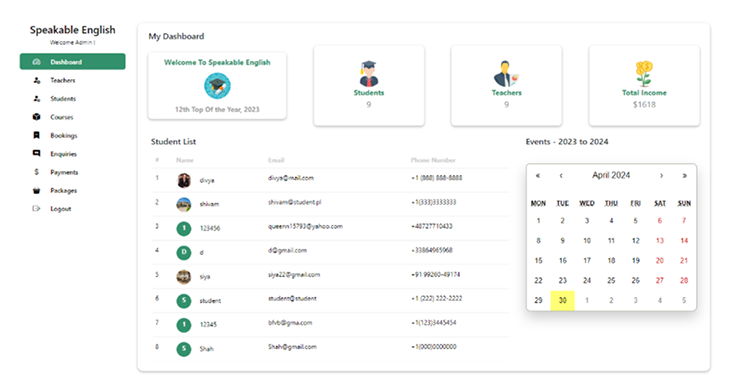The height and width of the screenshot is (391, 732).
Task: Select highlighted date 30 in calendar
Action: coord(563,300)
